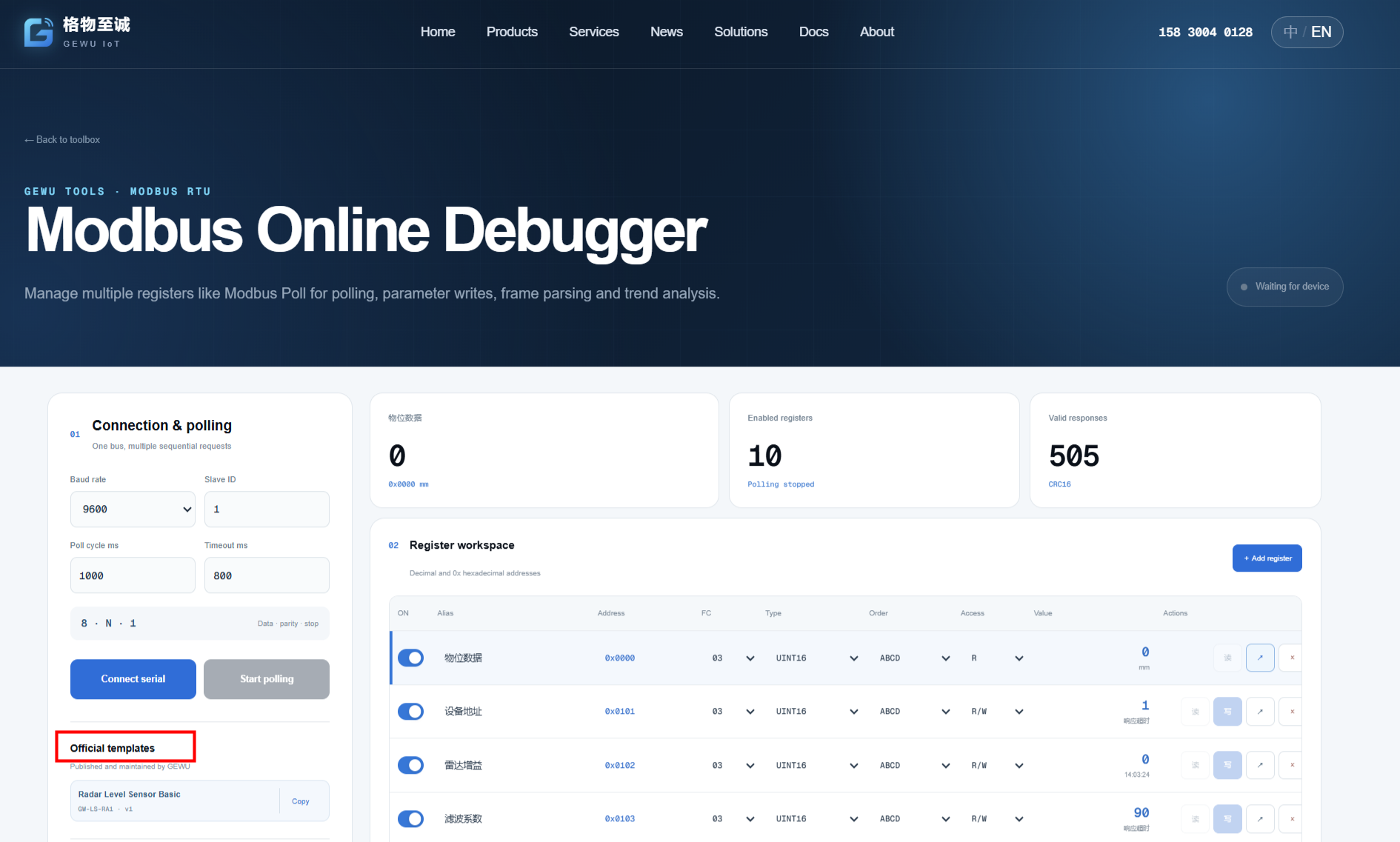Click the alias 雷达增益 in the table
The image size is (1400, 842).
click(464, 765)
